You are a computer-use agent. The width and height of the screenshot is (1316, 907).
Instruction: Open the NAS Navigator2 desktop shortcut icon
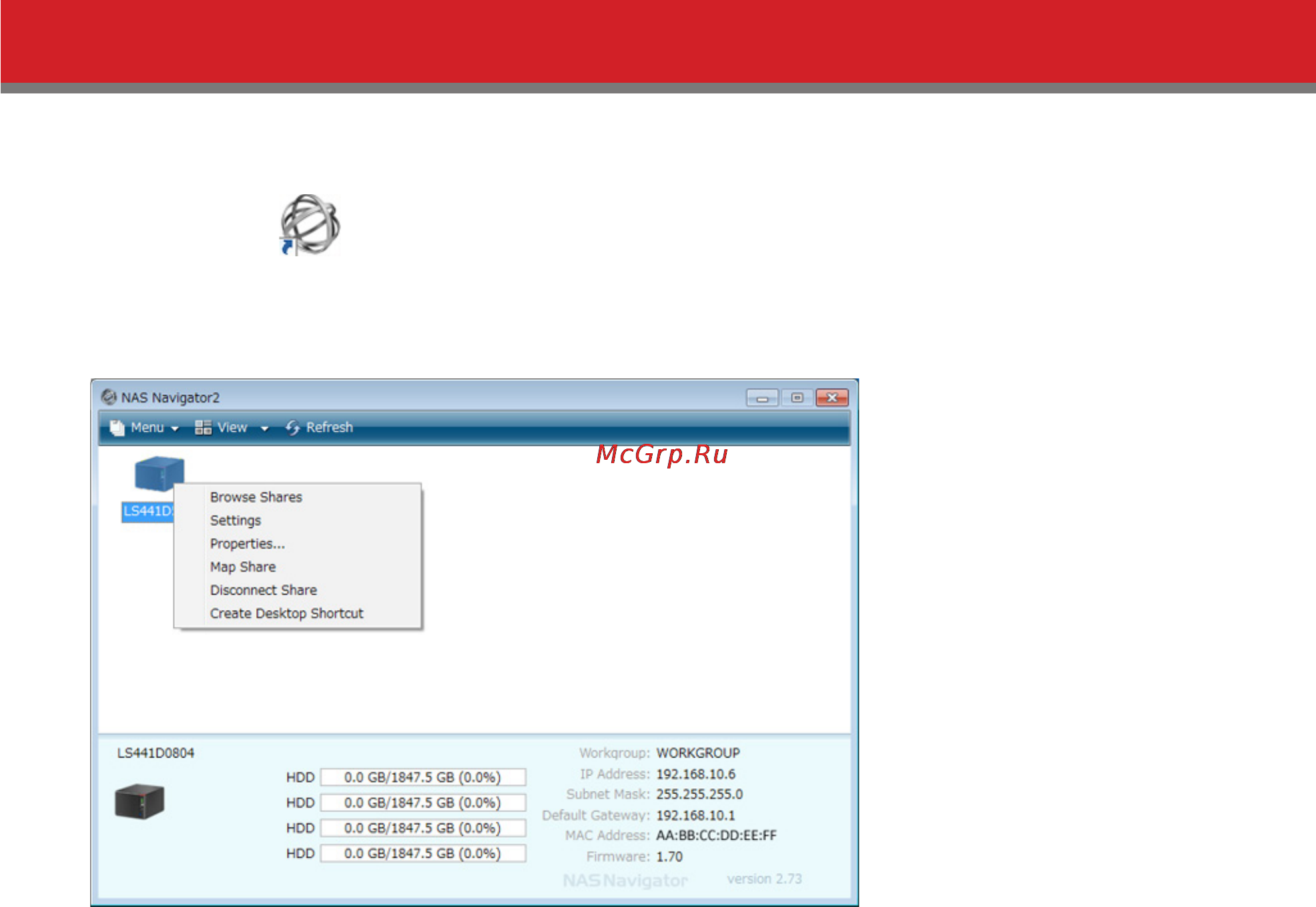coord(310,225)
